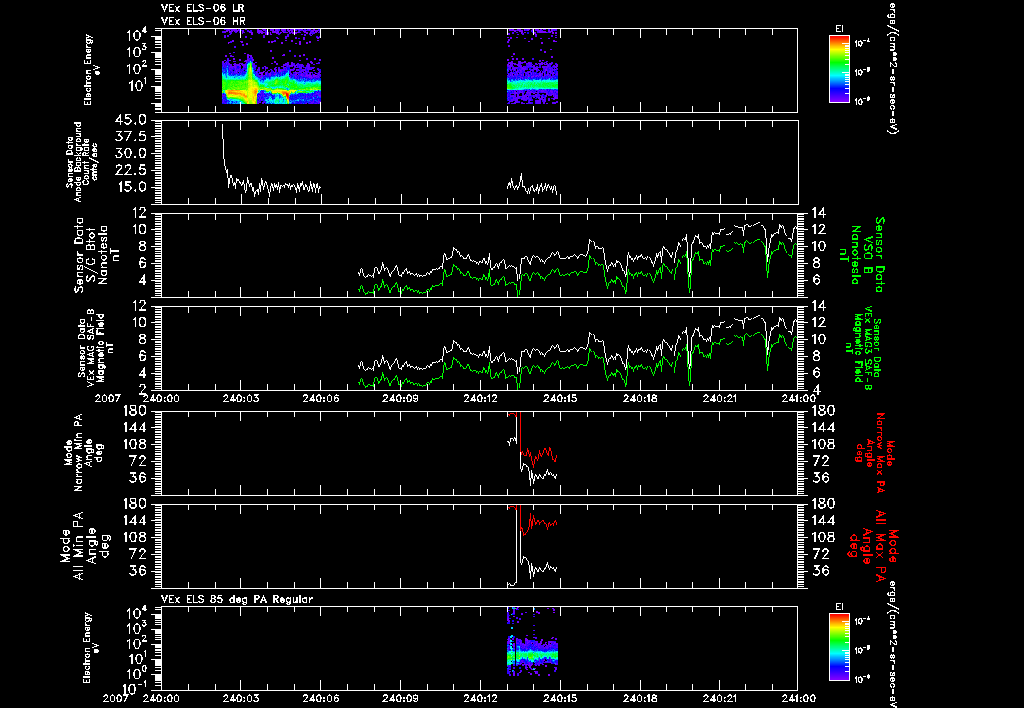This screenshot has height=708, width=1024.
Task: Click the bottom EI color scale bar
Action: [x=839, y=647]
